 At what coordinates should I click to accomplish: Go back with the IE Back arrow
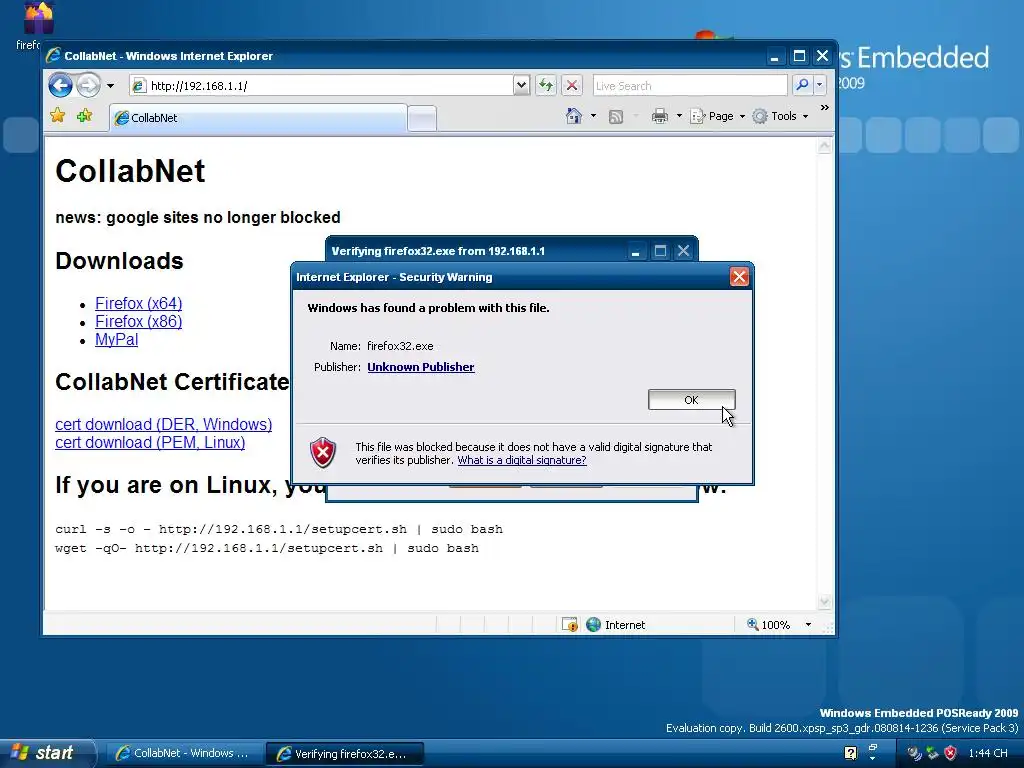pyautogui.click(x=60, y=85)
